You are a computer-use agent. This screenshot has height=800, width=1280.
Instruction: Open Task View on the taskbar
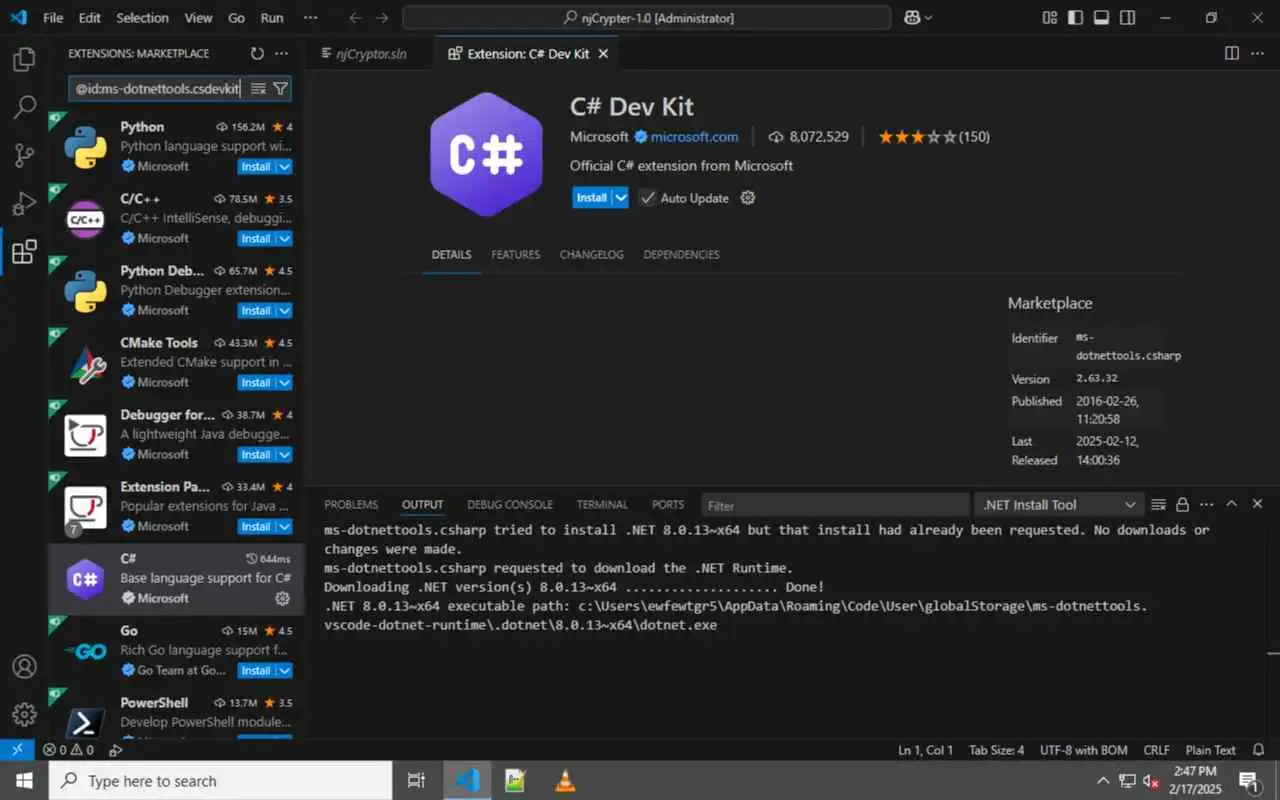click(417, 781)
